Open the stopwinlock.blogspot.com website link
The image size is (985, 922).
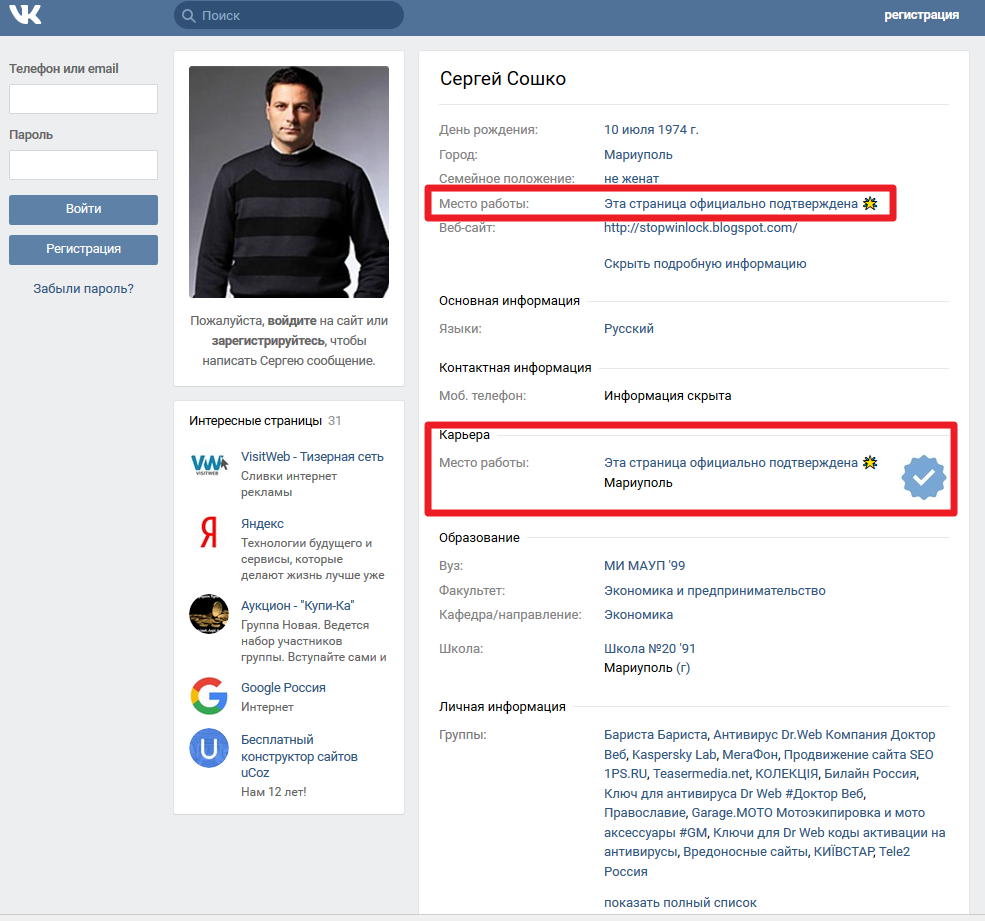pos(700,228)
